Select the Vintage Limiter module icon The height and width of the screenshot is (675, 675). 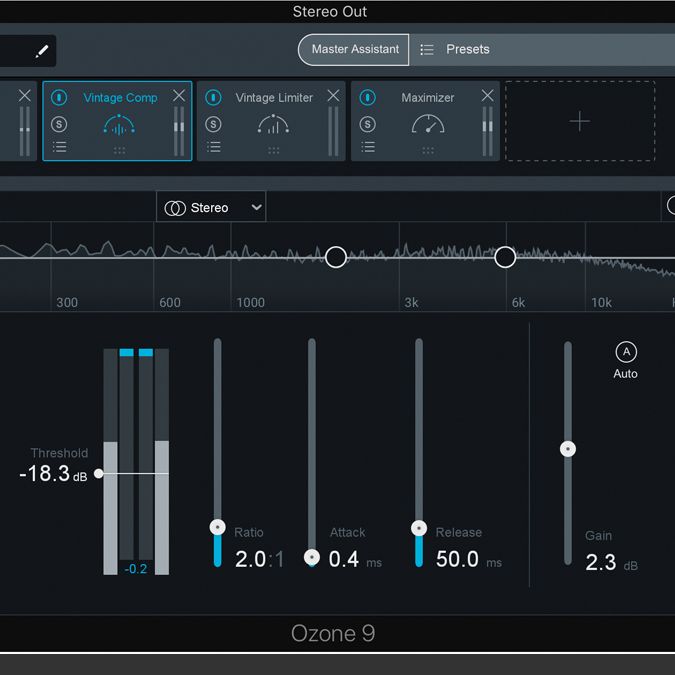(x=273, y=124)
